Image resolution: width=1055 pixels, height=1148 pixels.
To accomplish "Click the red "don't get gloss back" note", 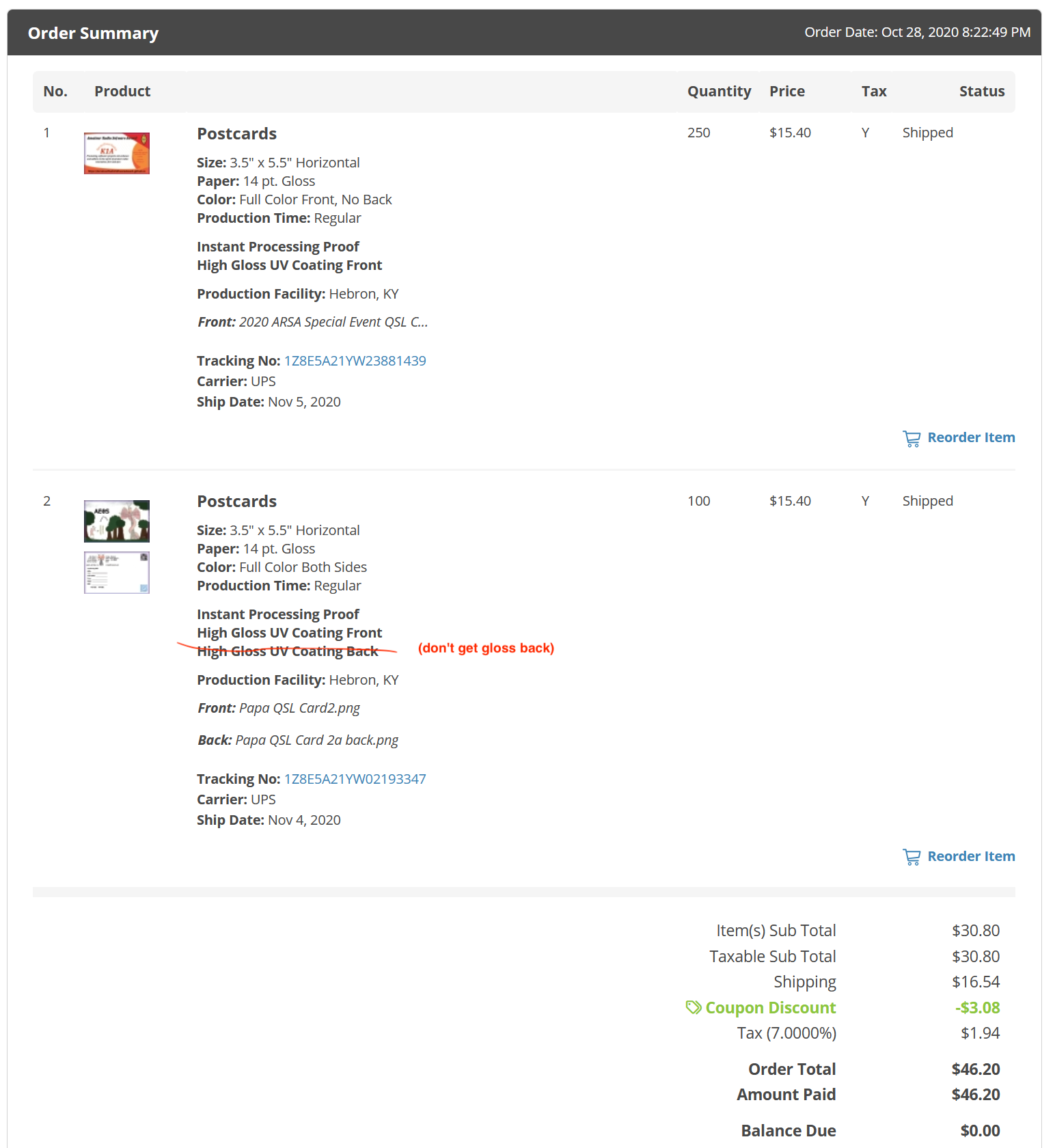I will click(486, 648).
